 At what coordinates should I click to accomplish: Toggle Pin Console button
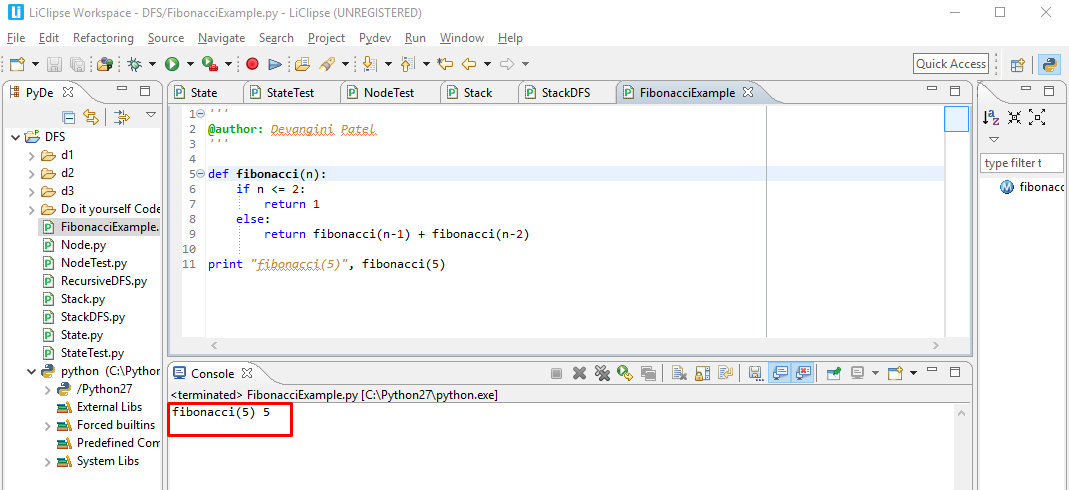tap(833, 373)
